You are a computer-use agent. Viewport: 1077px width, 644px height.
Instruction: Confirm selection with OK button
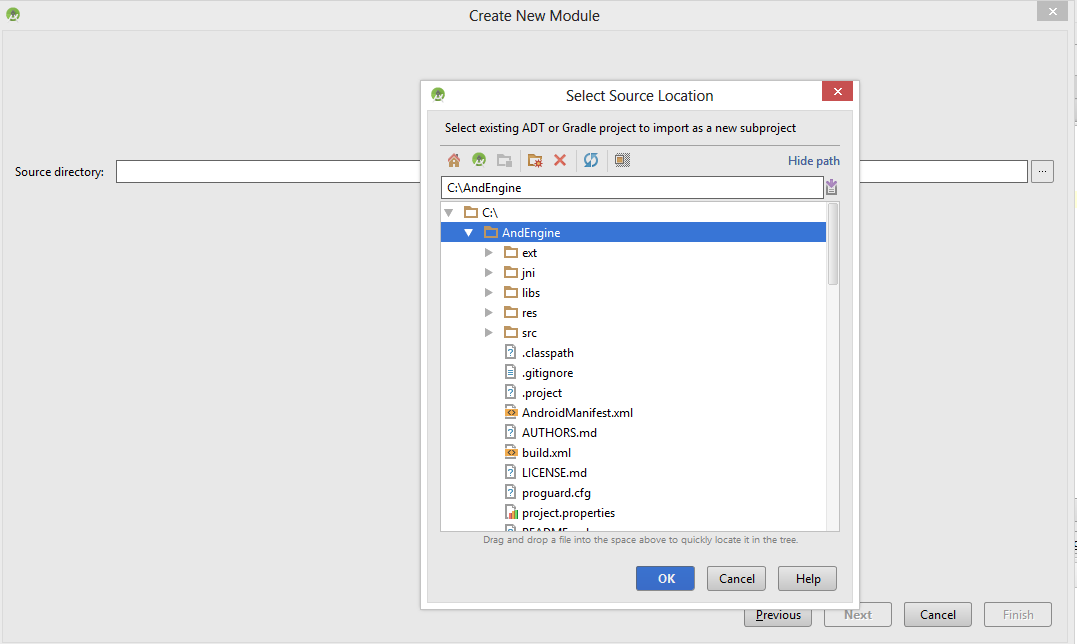click(x=665, y=578)
